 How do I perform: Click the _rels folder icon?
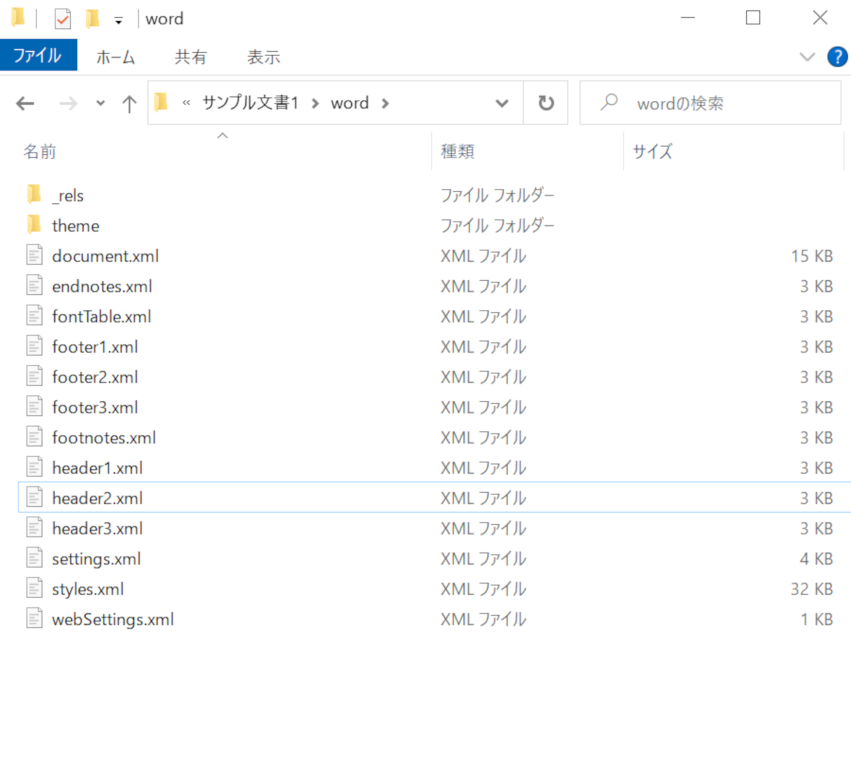[35, 195]
